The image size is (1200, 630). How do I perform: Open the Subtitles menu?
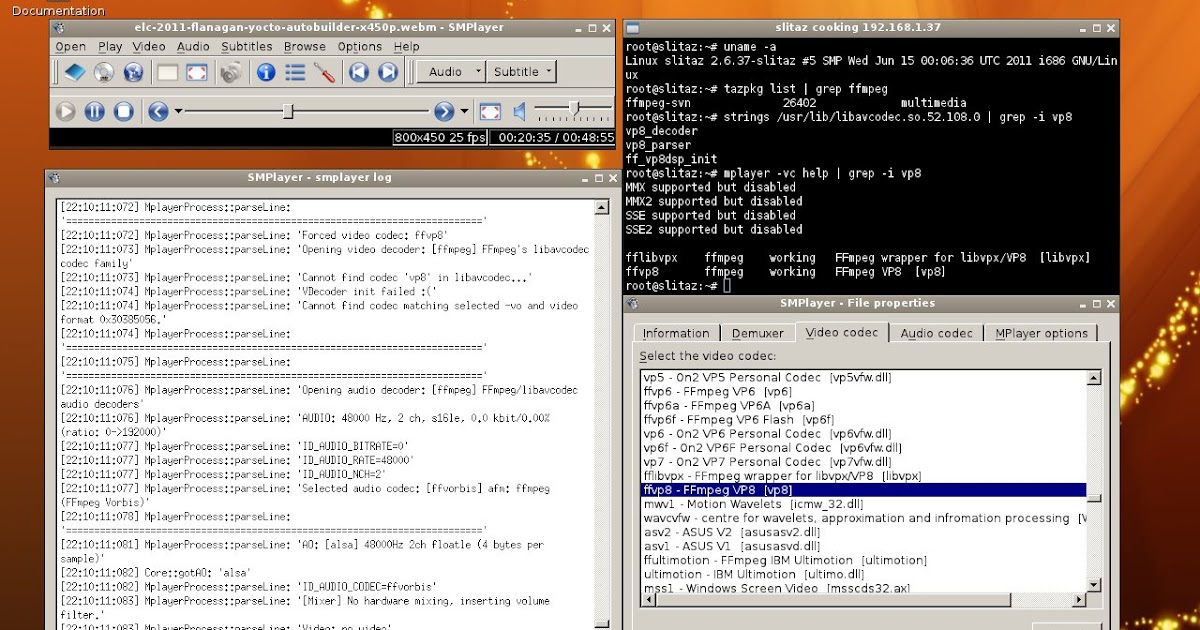247,47
